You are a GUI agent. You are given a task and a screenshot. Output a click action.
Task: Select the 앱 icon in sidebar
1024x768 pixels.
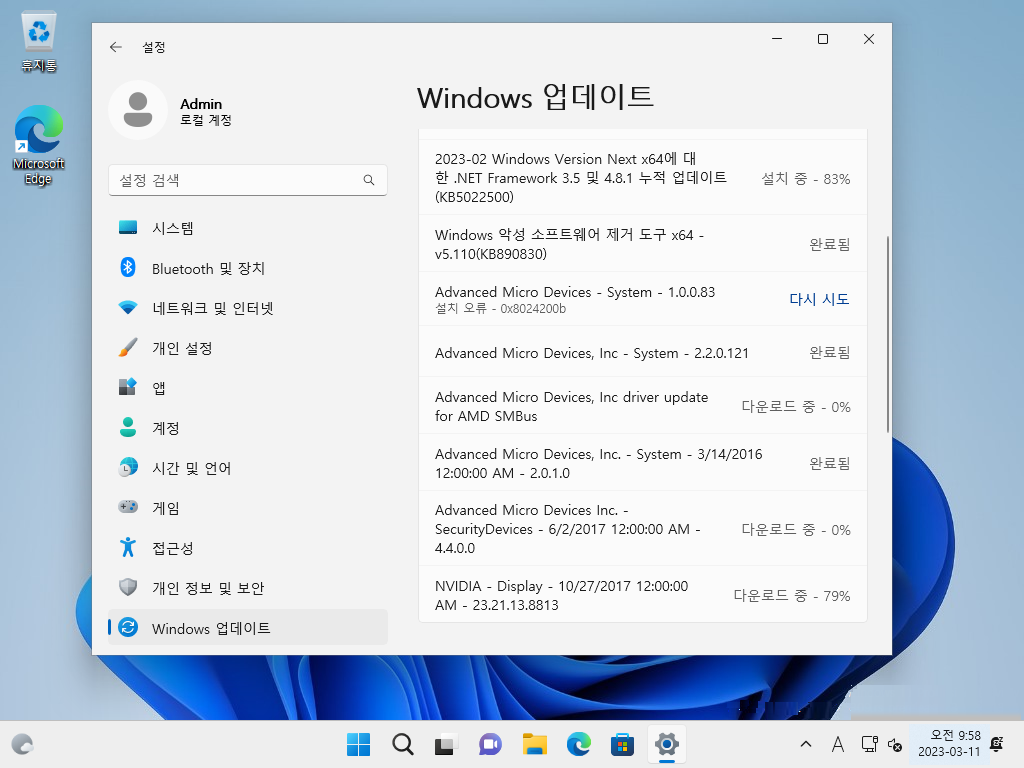tap(128, 387)
